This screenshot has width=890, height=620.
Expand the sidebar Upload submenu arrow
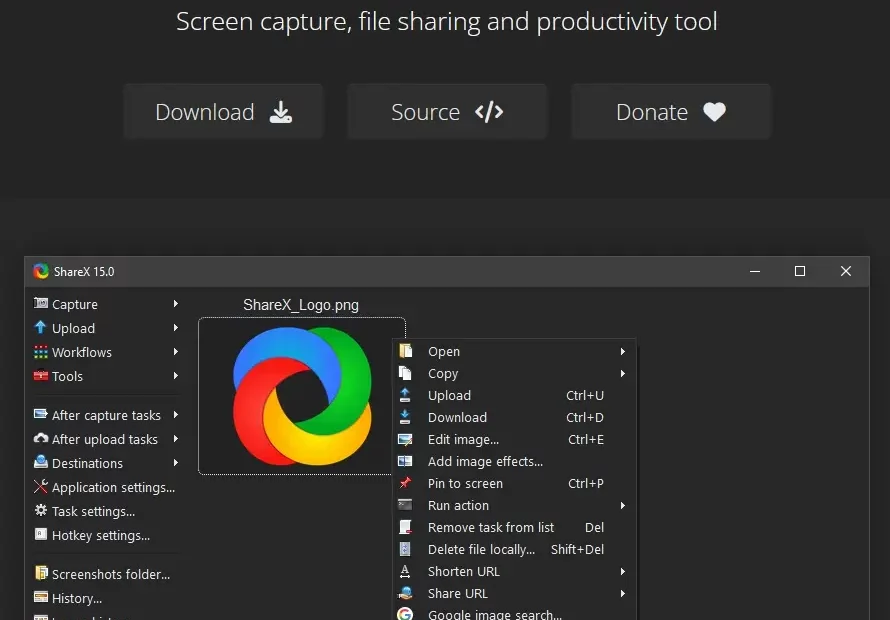click(176, 328)
